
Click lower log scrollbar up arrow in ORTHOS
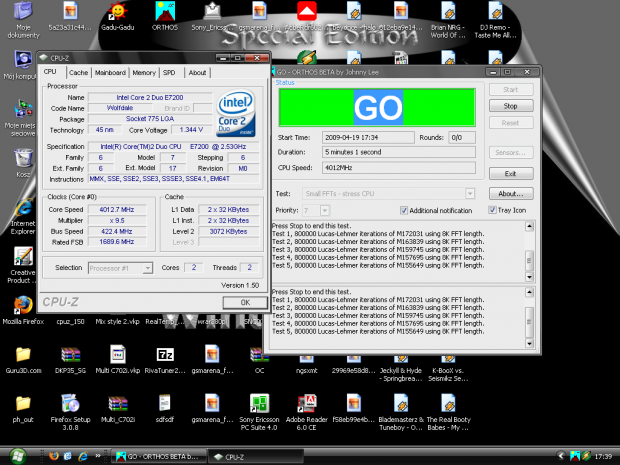click(x=529, y=293)
